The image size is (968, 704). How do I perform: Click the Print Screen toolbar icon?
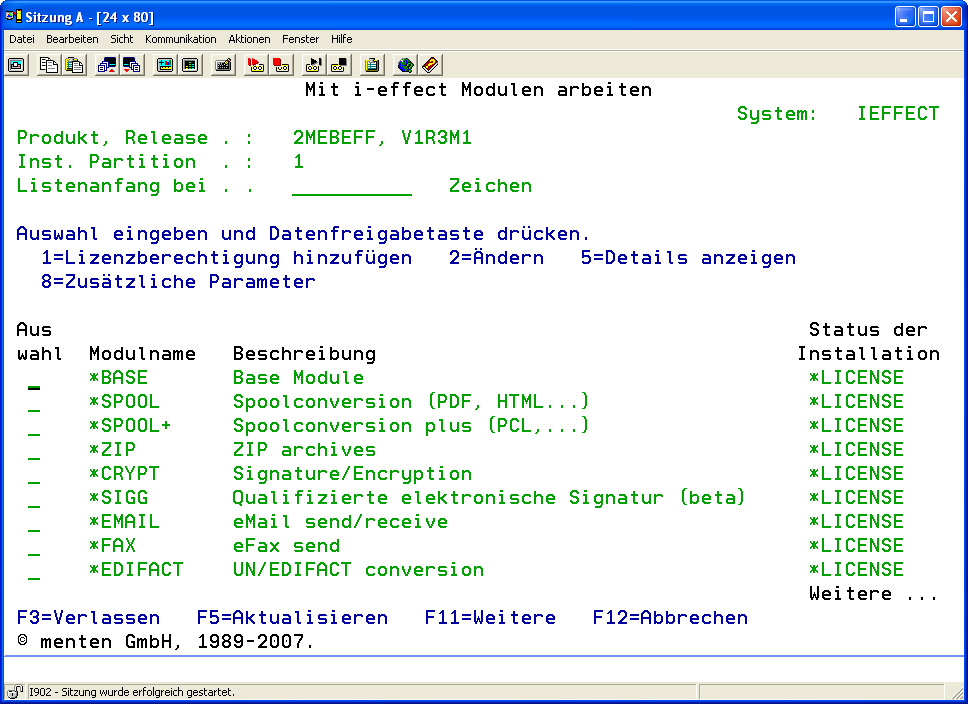[x=17, y=65]
